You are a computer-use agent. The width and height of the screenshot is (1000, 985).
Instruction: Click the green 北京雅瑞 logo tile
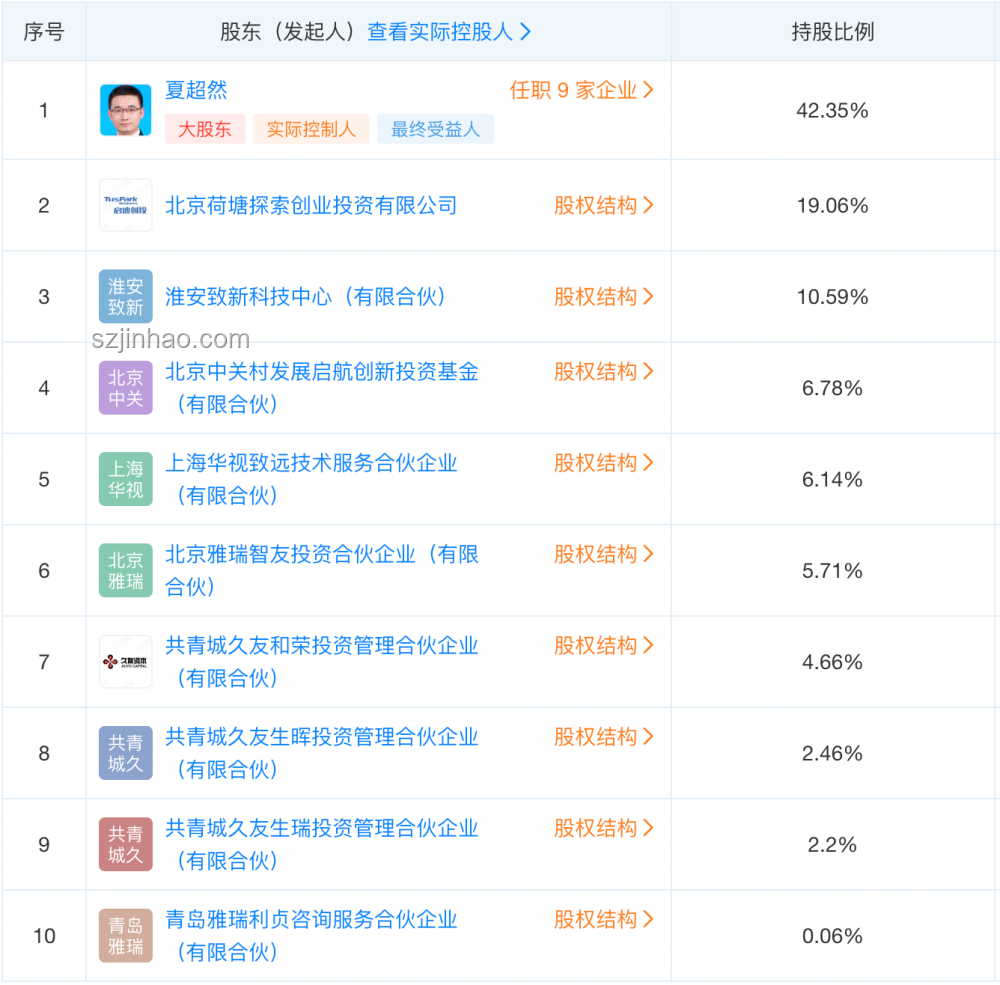(x=126, y=570)
